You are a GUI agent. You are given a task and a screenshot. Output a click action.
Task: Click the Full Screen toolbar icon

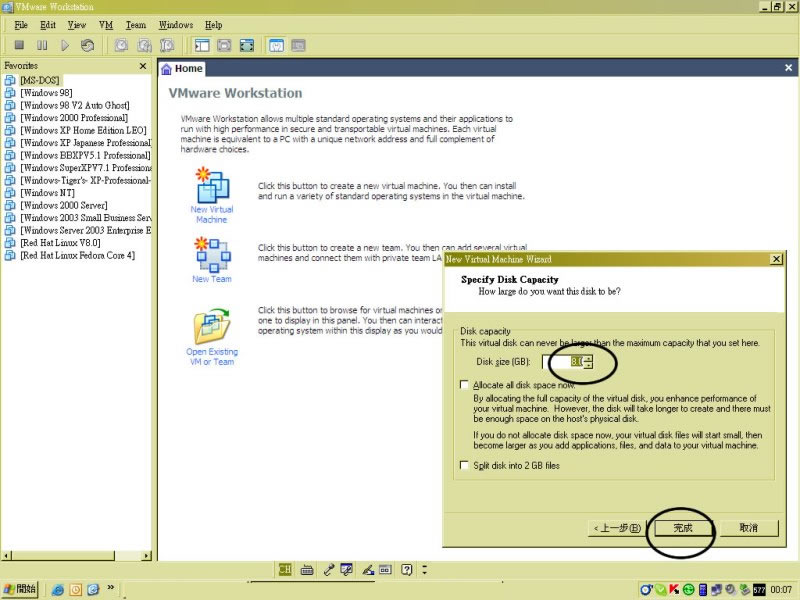(x=246, y=45)
